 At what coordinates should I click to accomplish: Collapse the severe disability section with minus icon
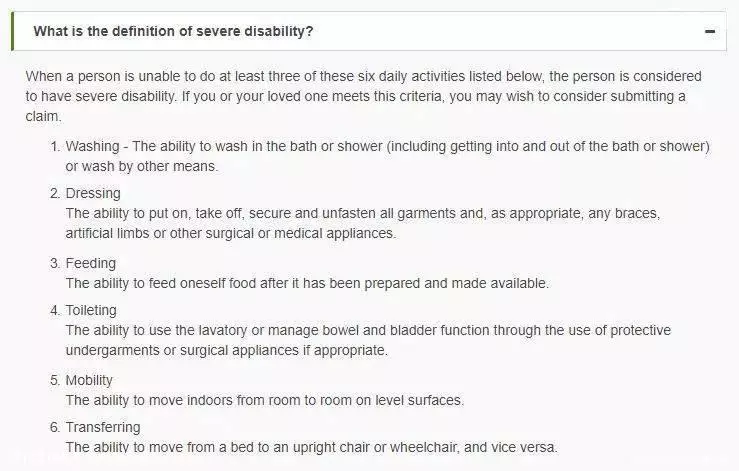[x=710, y=32]
